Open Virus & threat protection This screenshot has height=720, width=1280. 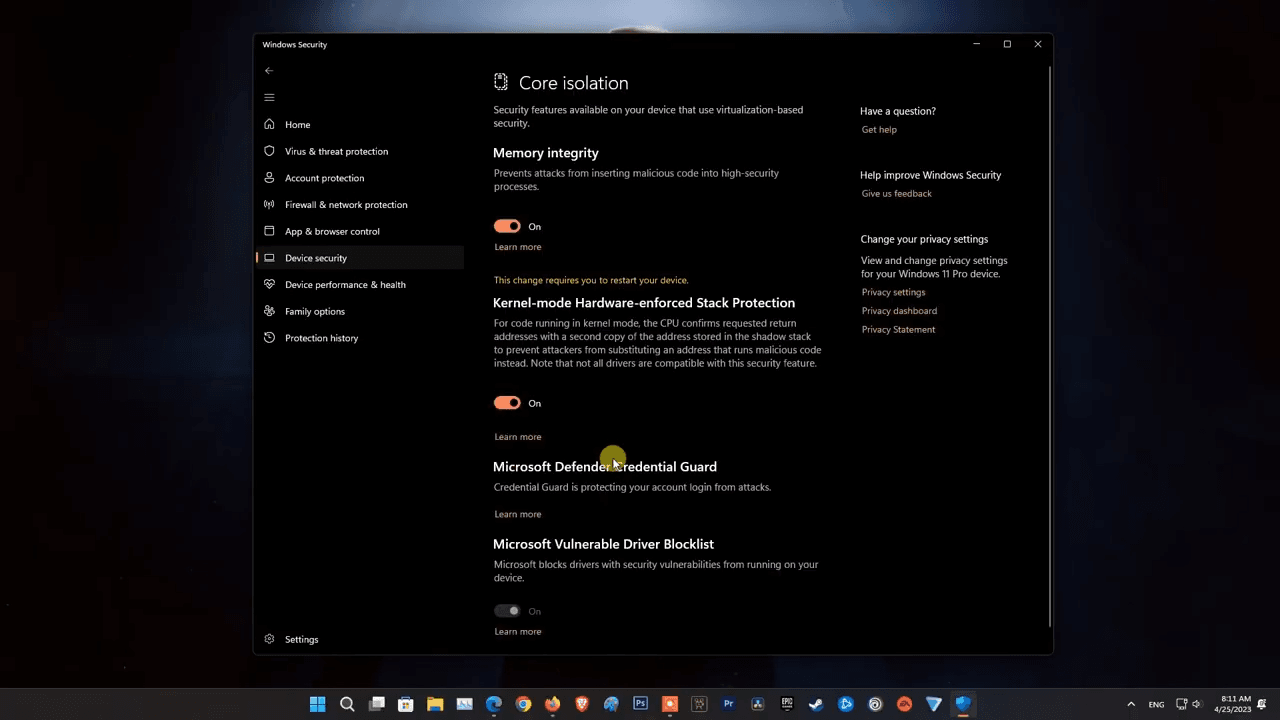tap(360, 151)
